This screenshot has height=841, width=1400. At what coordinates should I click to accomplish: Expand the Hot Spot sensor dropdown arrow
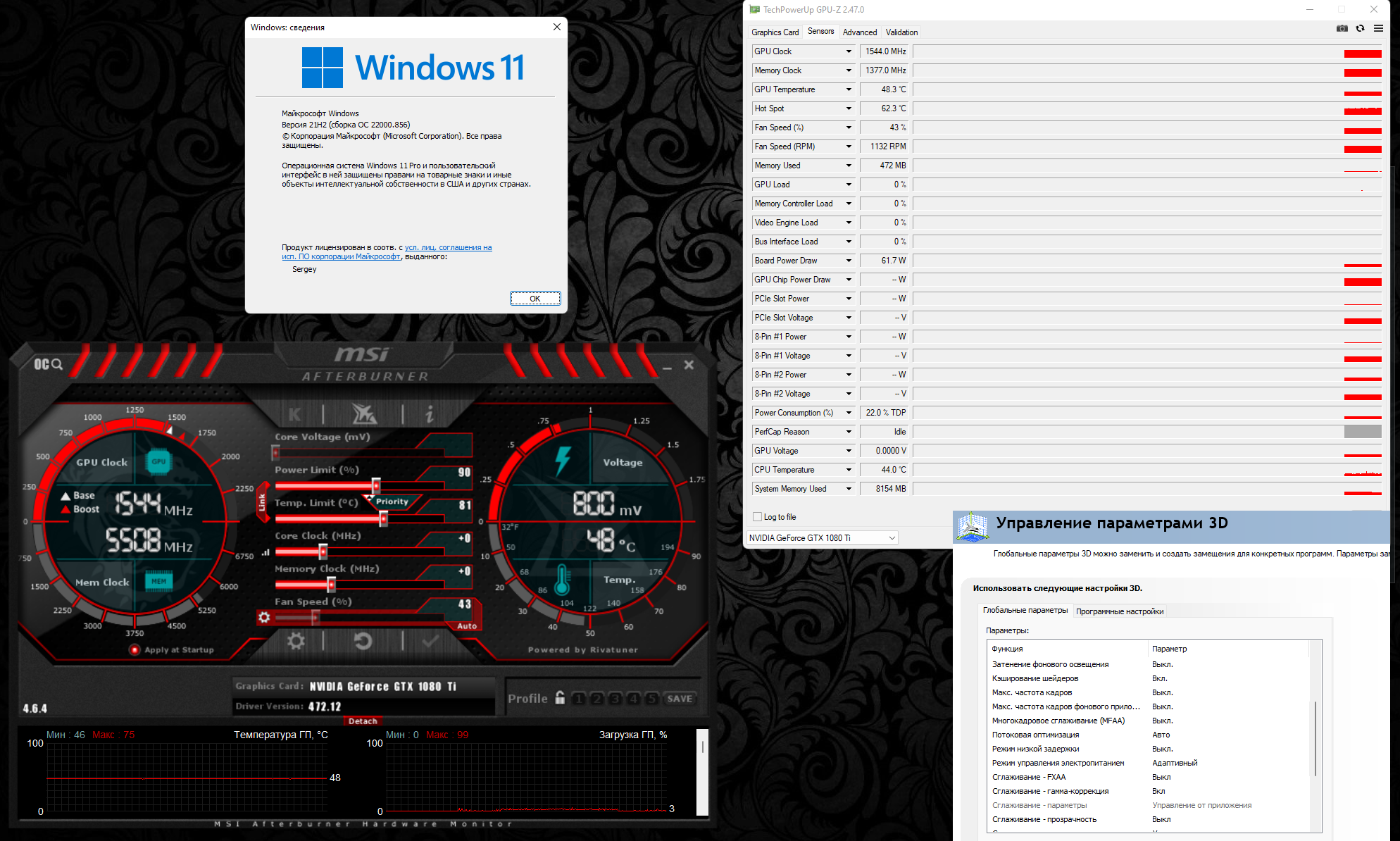tap(849, 108)
